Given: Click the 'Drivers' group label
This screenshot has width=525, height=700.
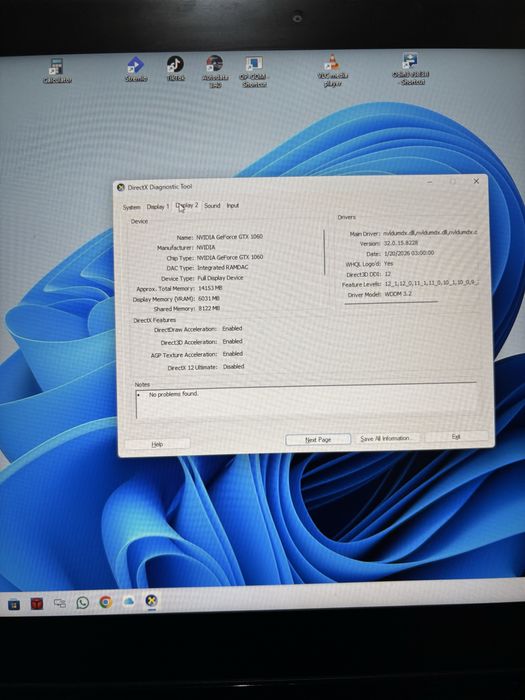Looking at the screenshot, I should (346, 217).
